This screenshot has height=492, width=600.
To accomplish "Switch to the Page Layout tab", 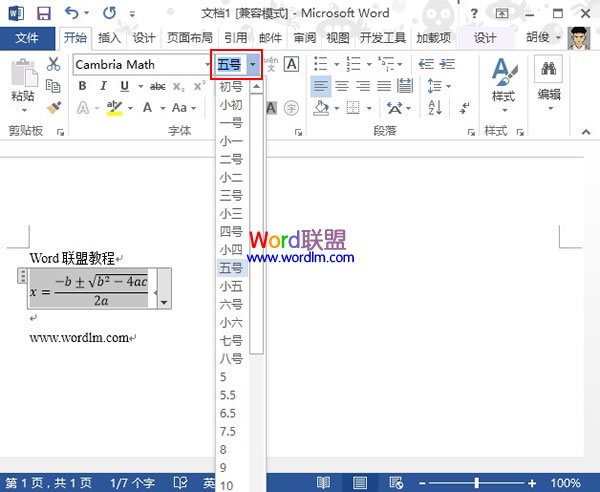I will (189, 37).
